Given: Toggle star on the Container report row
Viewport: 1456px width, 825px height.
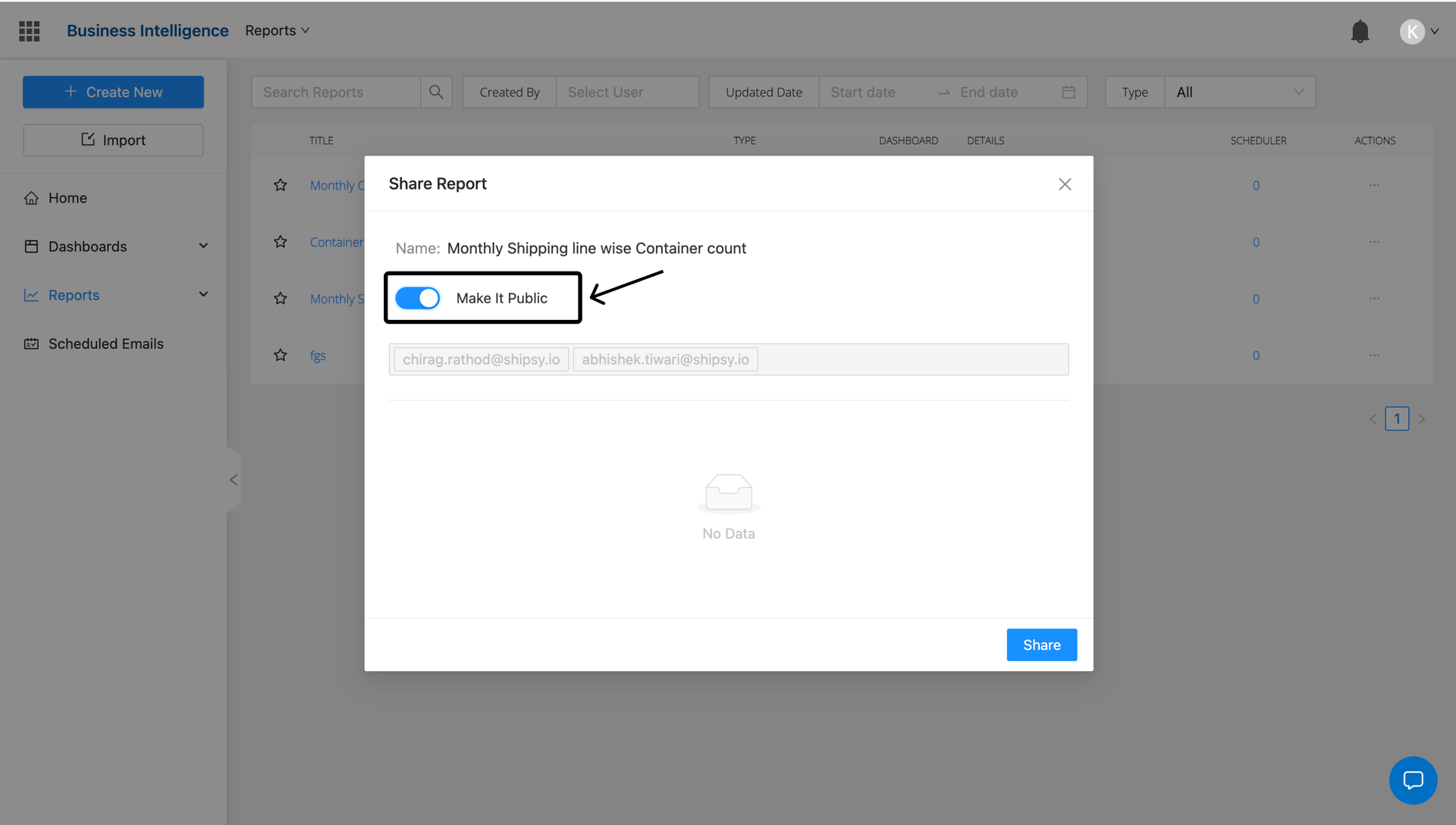Looking at the screenshot, I should 281,242.
